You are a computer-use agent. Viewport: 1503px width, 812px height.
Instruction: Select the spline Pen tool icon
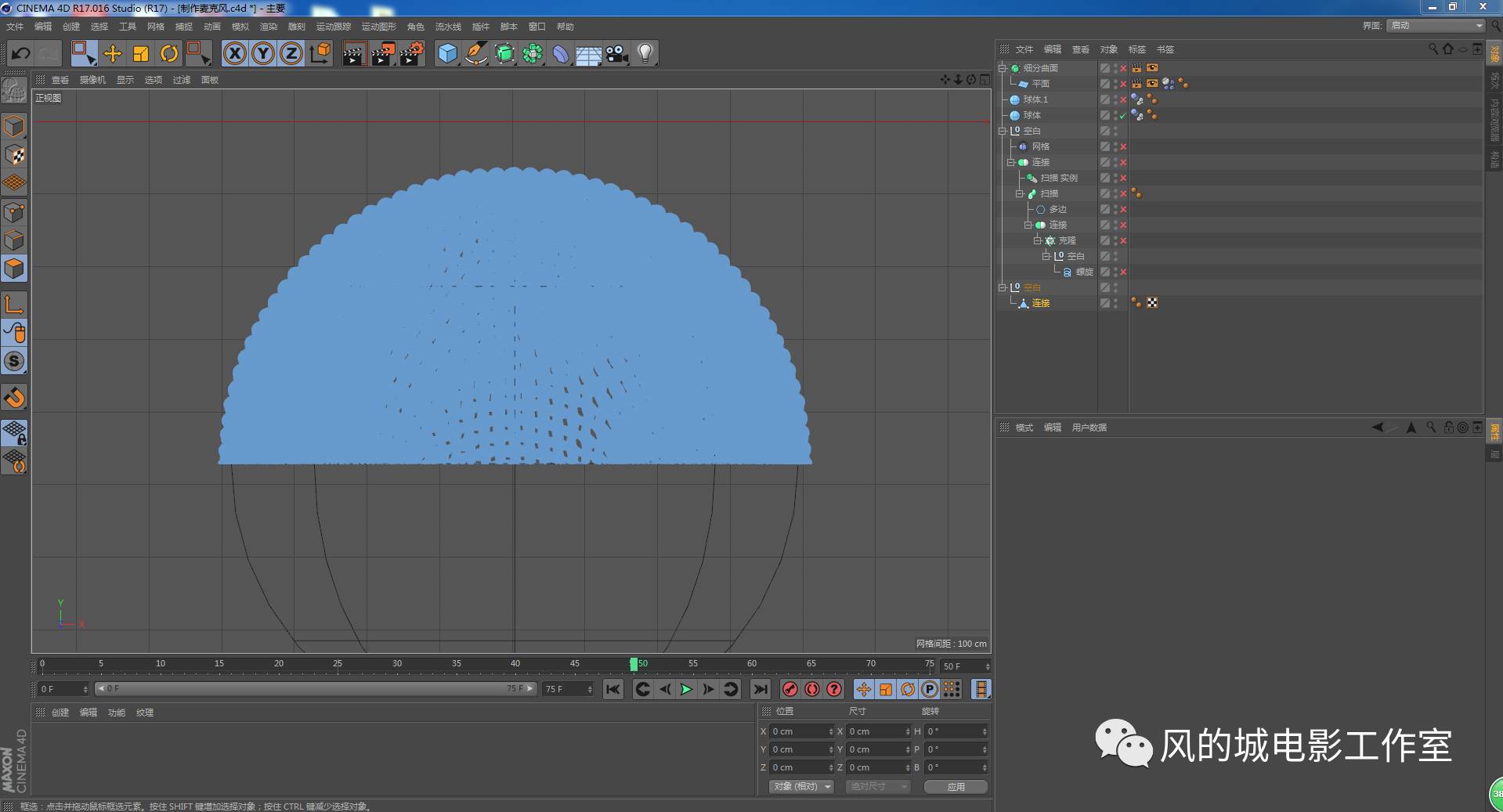(475, 53)
